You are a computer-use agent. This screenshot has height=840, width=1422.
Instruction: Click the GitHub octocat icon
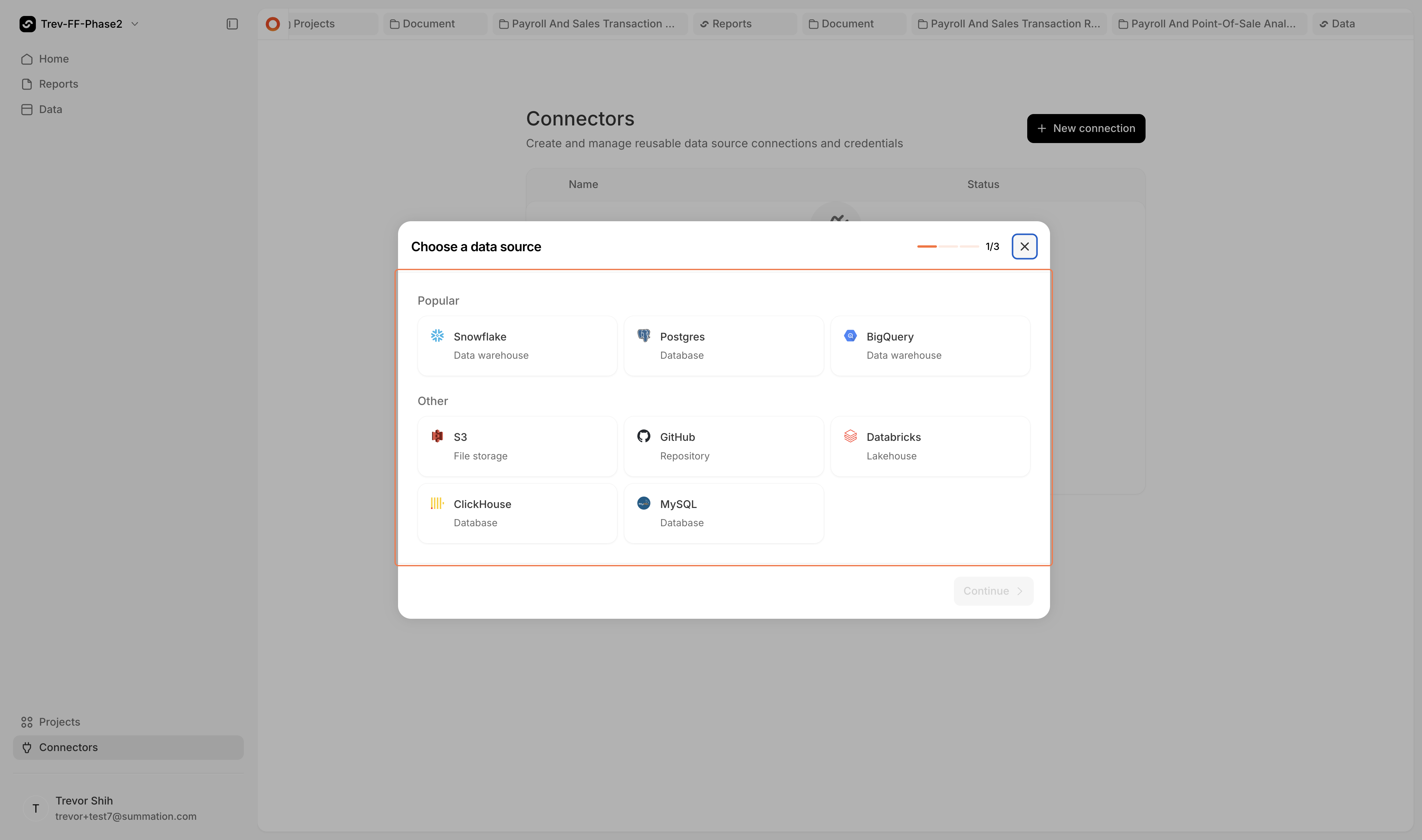644,436
